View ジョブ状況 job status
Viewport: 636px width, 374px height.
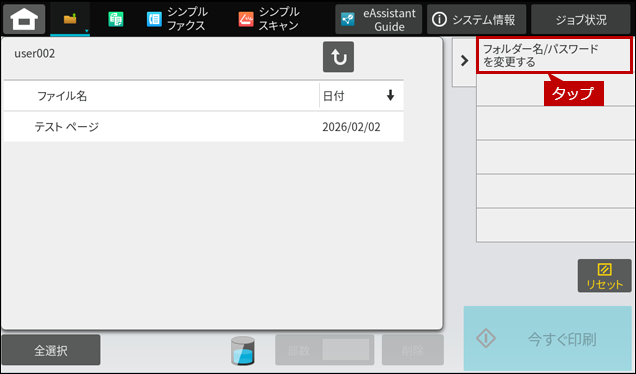pos(581,19)
